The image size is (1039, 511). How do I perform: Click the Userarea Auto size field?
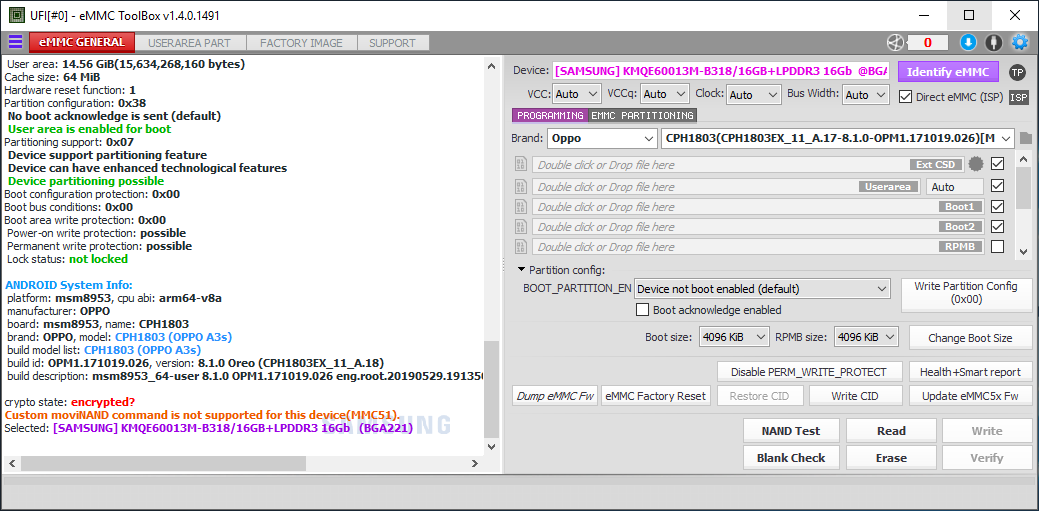955,187
